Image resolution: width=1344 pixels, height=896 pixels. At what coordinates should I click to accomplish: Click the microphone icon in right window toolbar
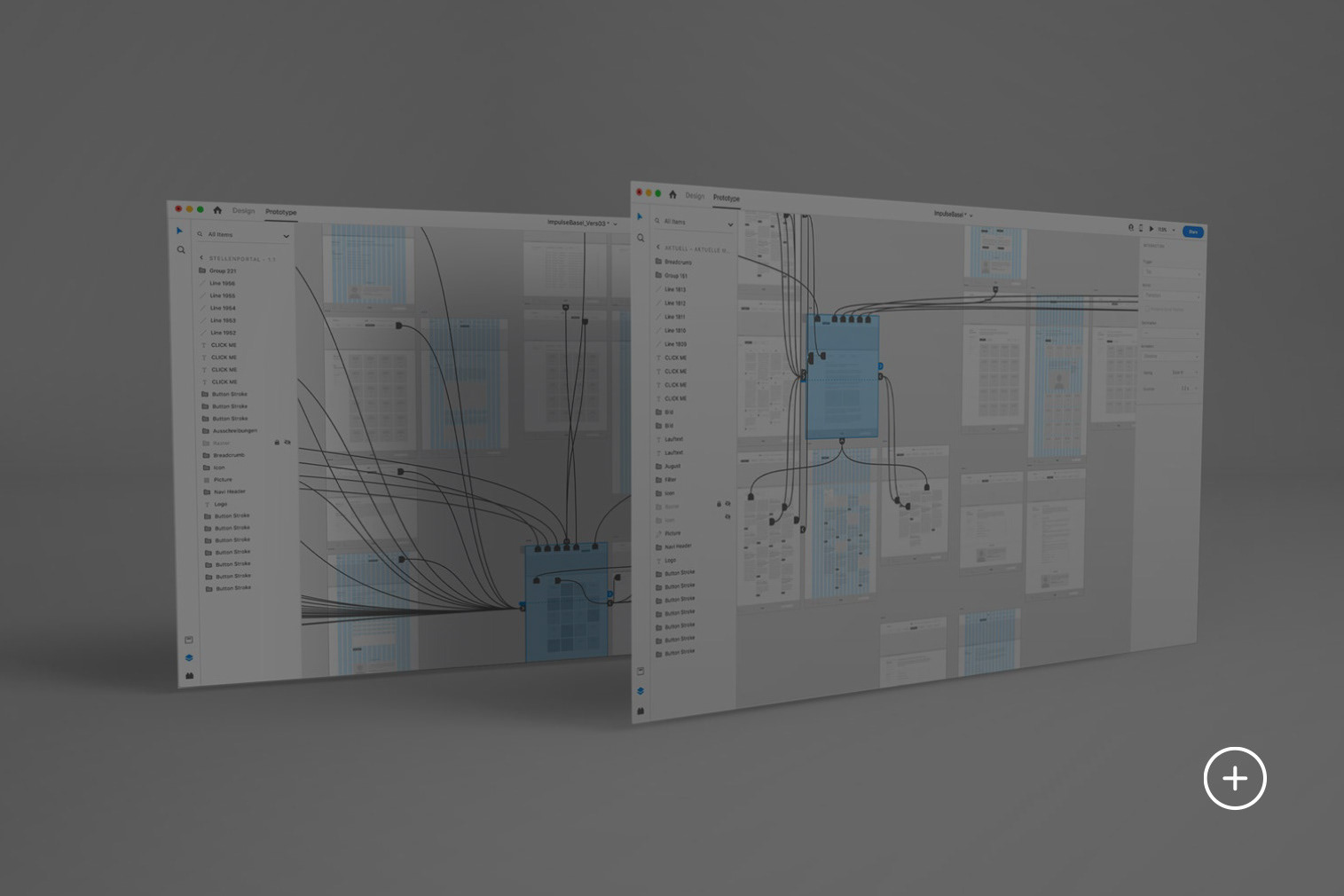[x=1131, y=227]
